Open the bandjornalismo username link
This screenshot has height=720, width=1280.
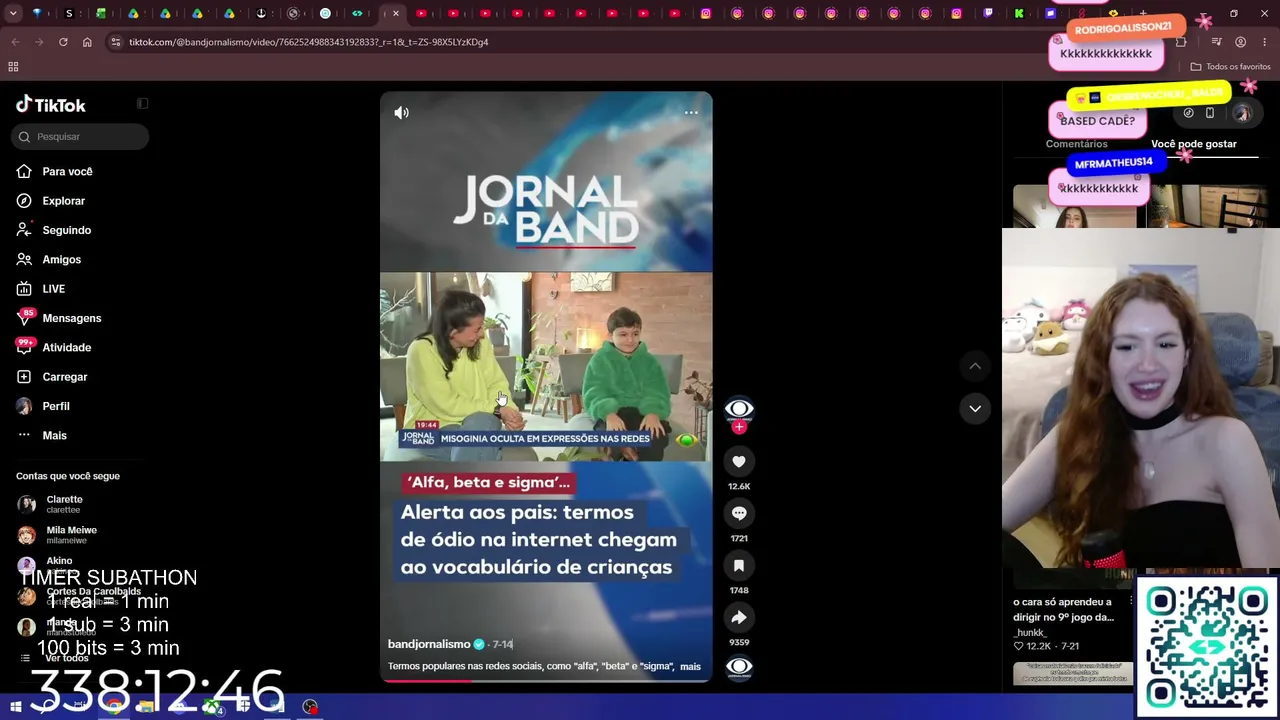click(429, 645)
